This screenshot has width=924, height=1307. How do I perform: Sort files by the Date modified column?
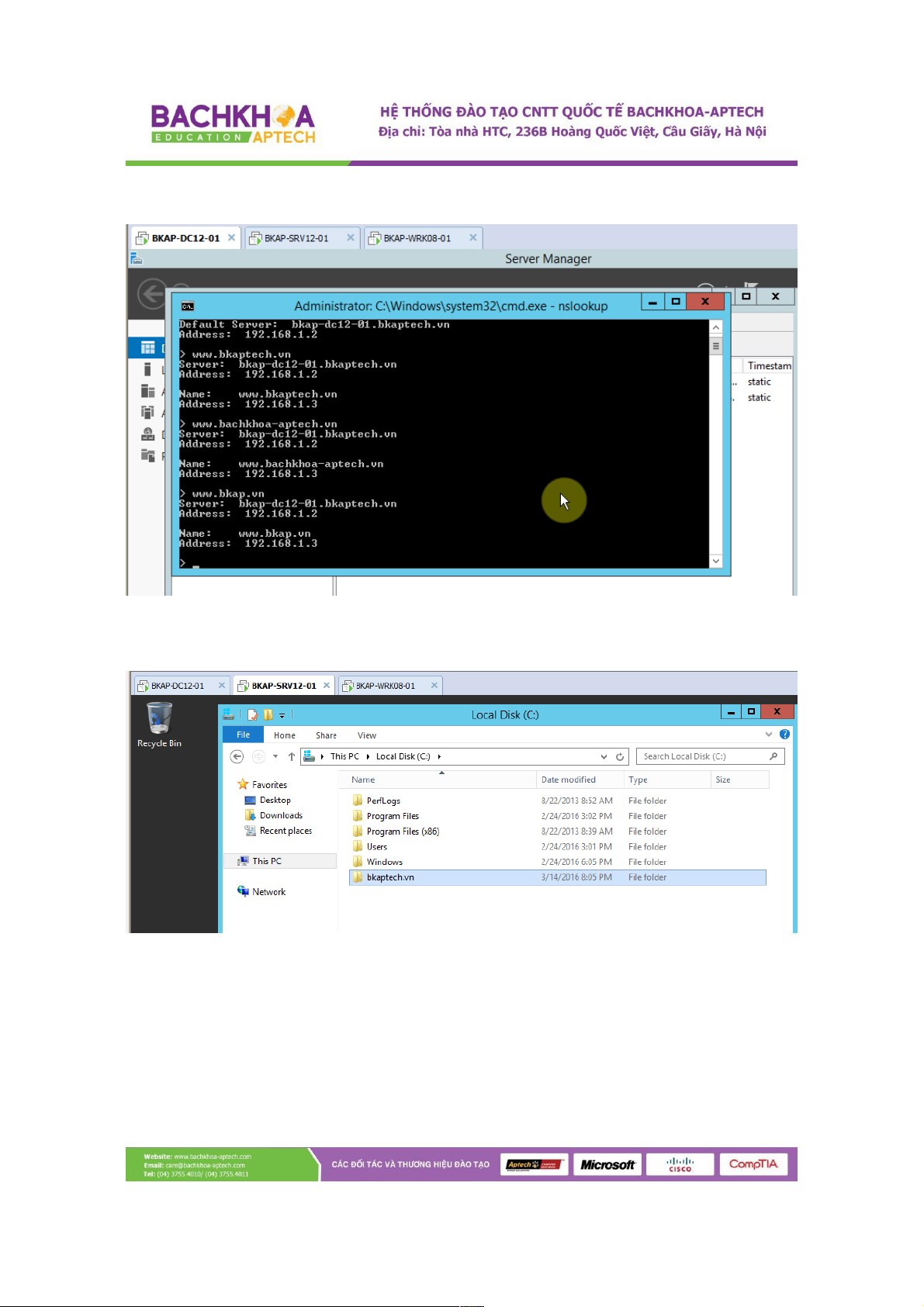569,780
